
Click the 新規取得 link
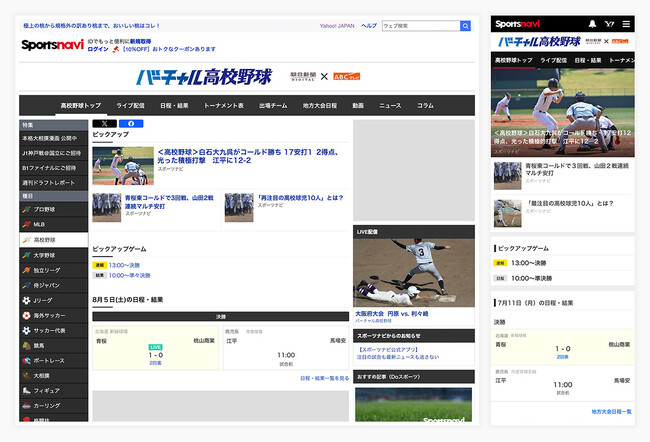click(141, 41)
